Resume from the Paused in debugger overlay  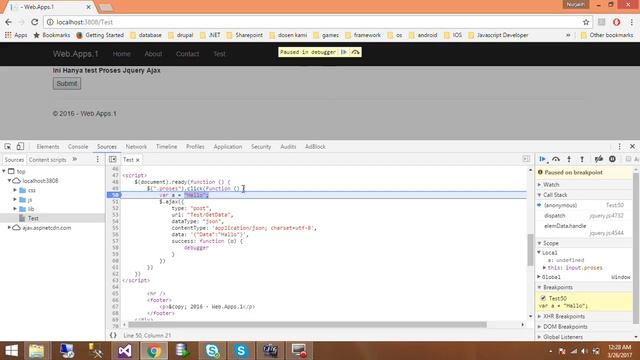[344, 52]
